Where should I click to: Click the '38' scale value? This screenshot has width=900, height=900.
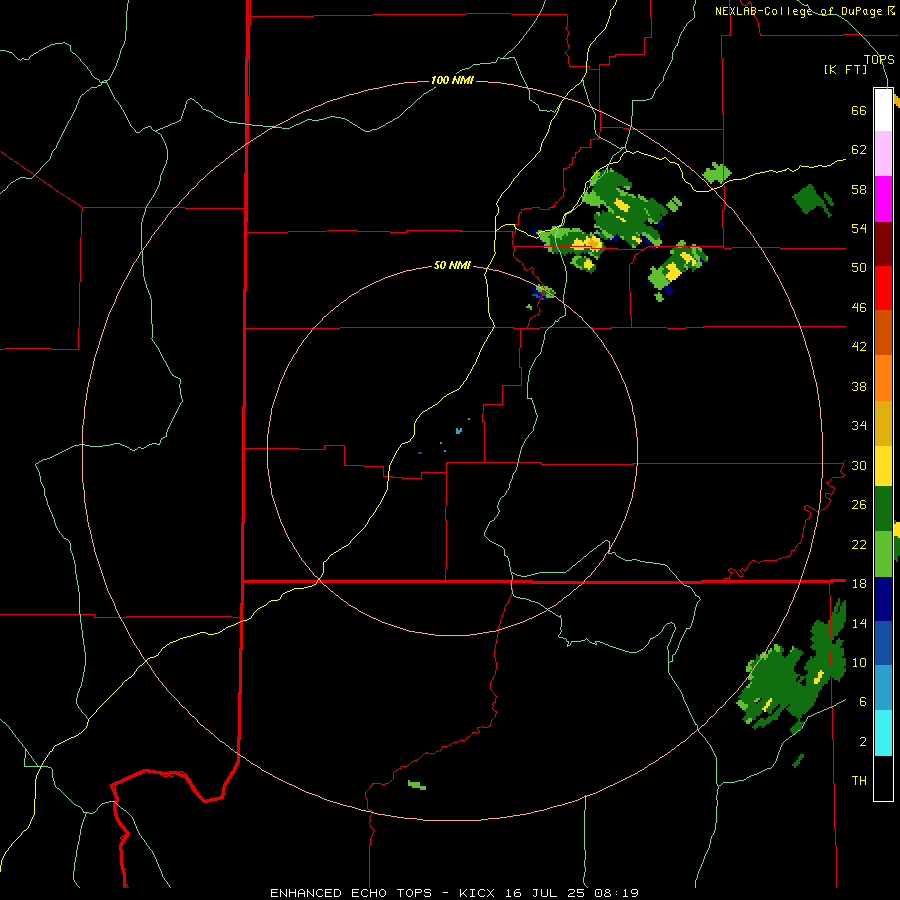click(859, 386)
